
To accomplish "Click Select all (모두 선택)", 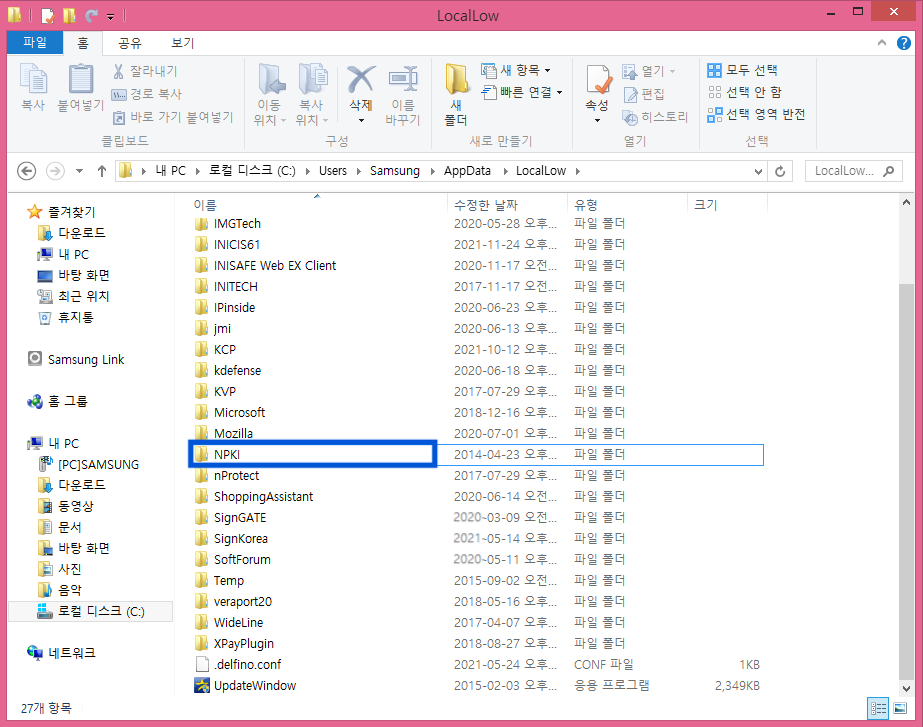I will 742,71.
